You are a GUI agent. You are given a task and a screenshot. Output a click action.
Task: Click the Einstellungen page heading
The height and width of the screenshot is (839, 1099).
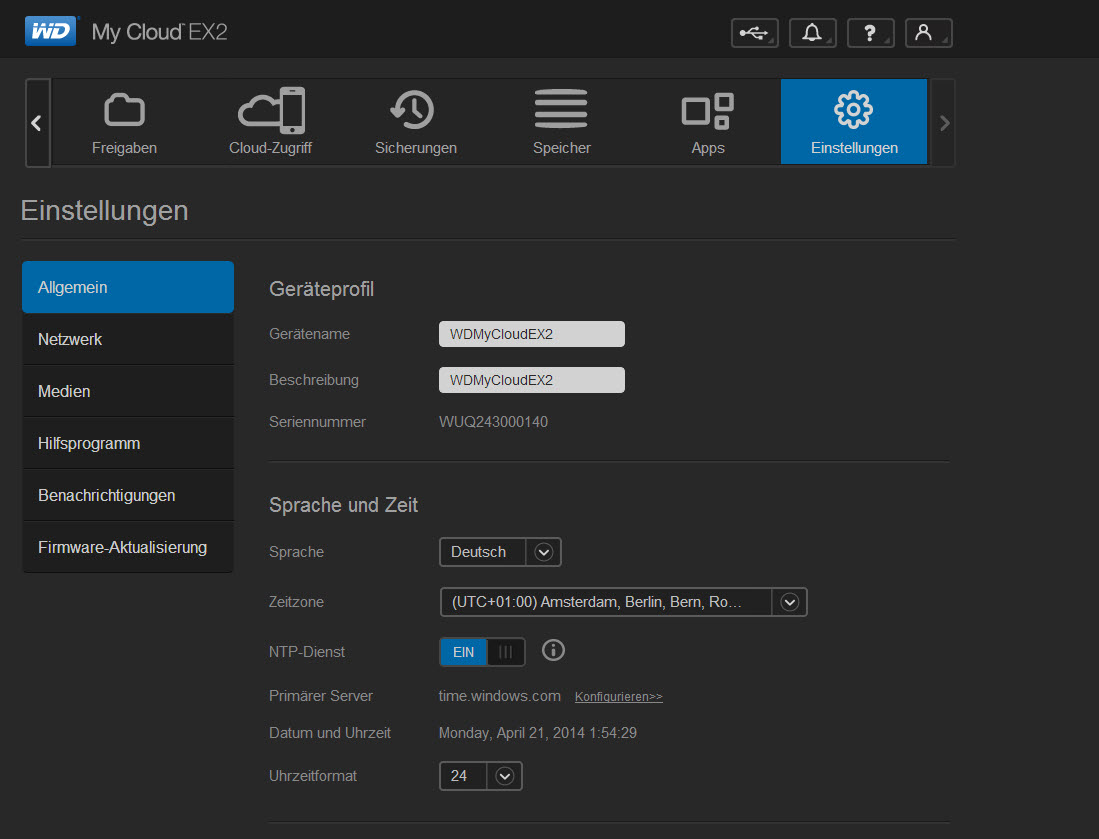coord(104,210)
